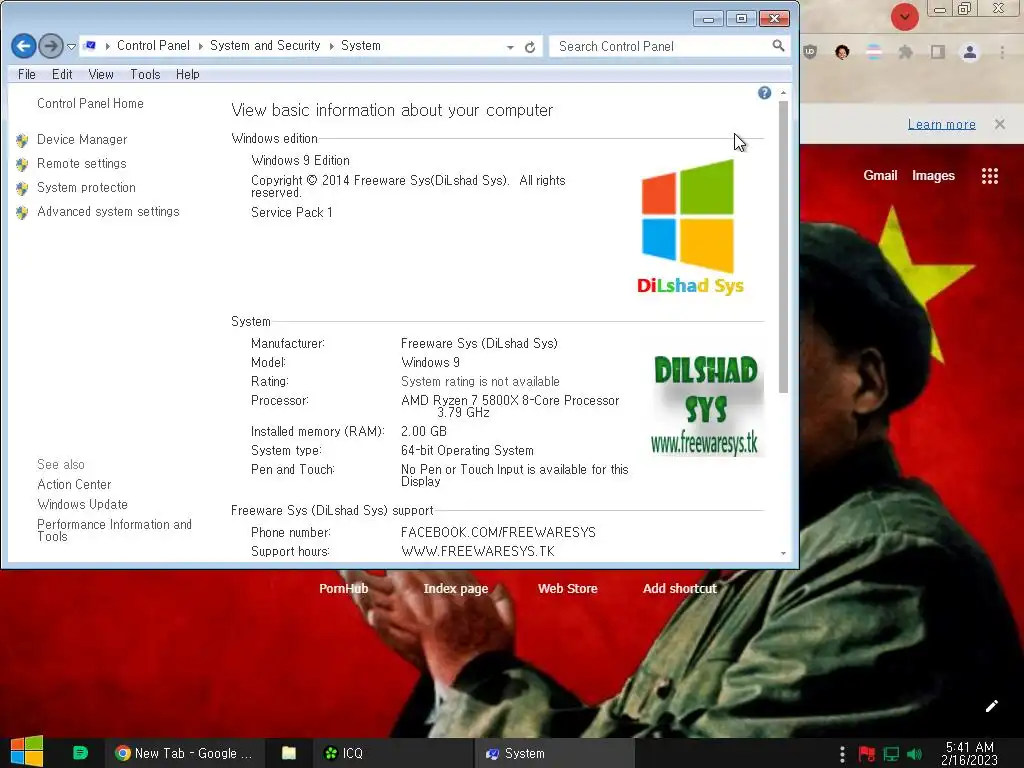Click the scrollbar up arrow in System window

click(x=783, y=93)
